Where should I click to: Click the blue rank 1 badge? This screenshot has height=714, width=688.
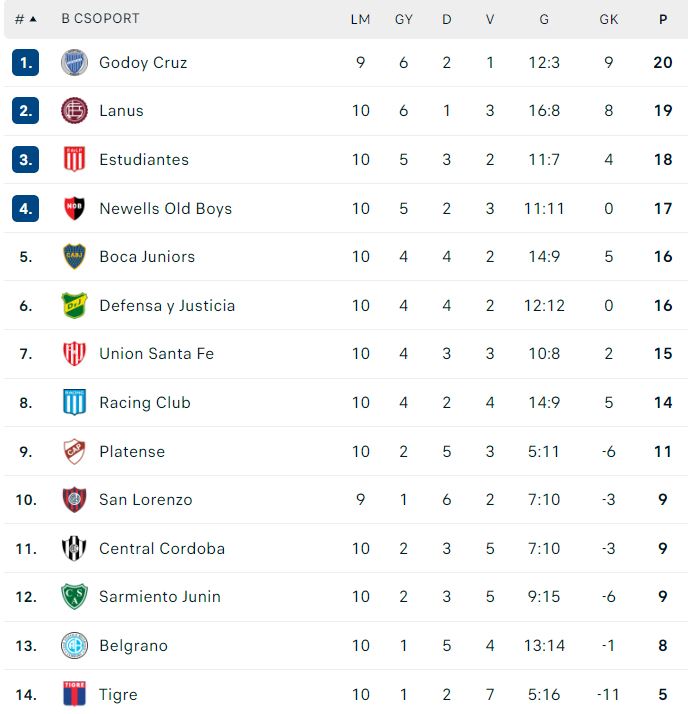coord(25,62)
